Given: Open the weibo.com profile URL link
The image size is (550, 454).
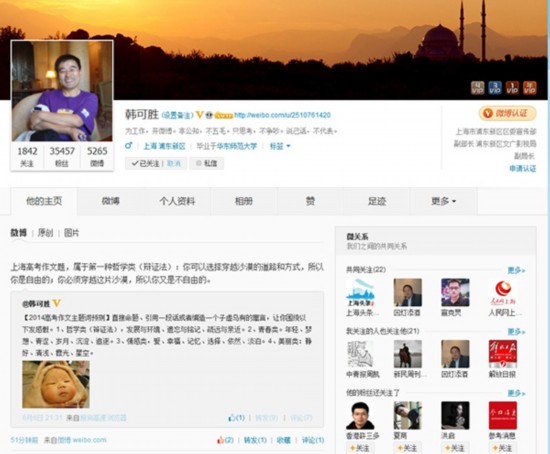Looking at the screenshot, I should (x=282, y=115).
